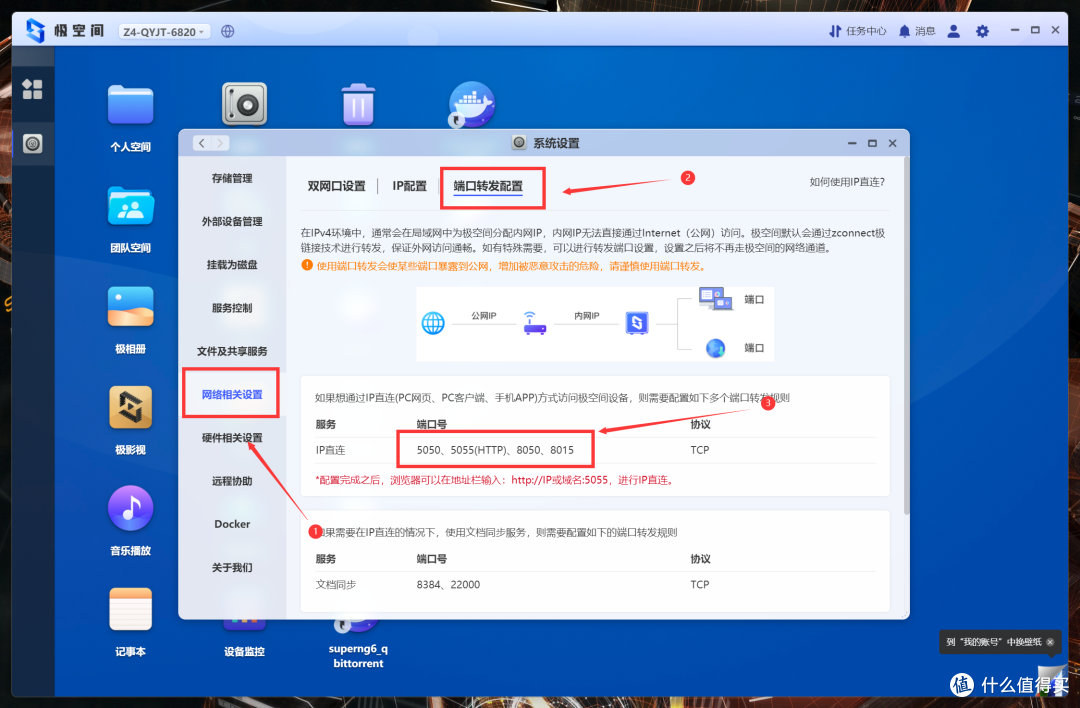Open the recycle bin desktop icon
Viewport: 1080px width, 708px height.
tap(358, 105)
